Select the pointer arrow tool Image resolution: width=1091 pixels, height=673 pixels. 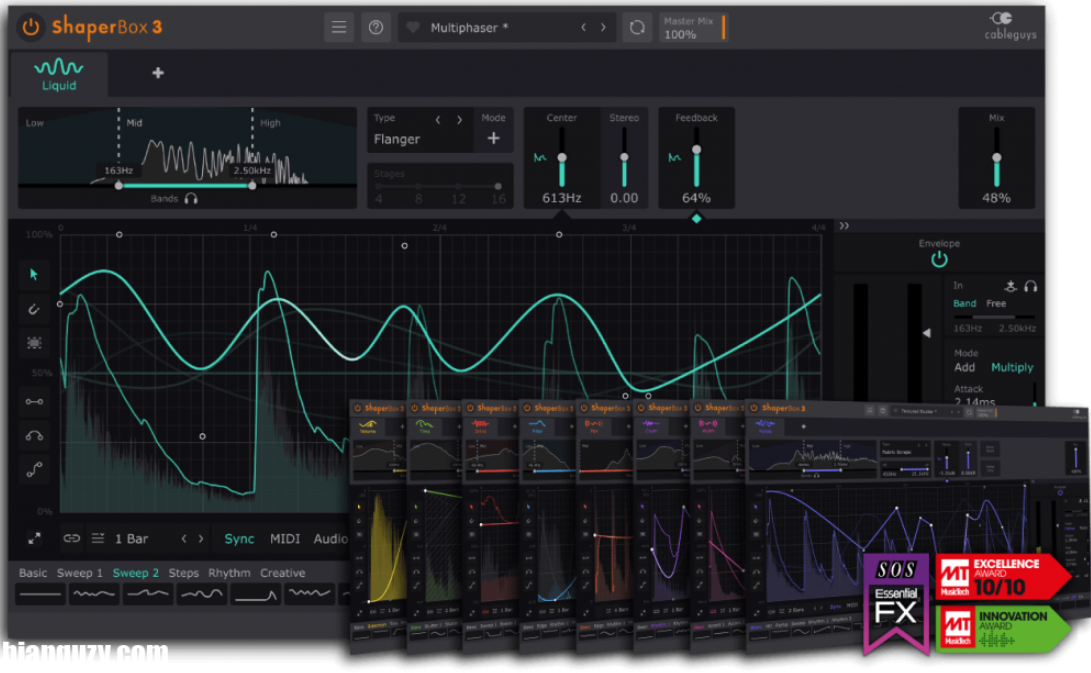pyautogui.click(x=34, y=274)
